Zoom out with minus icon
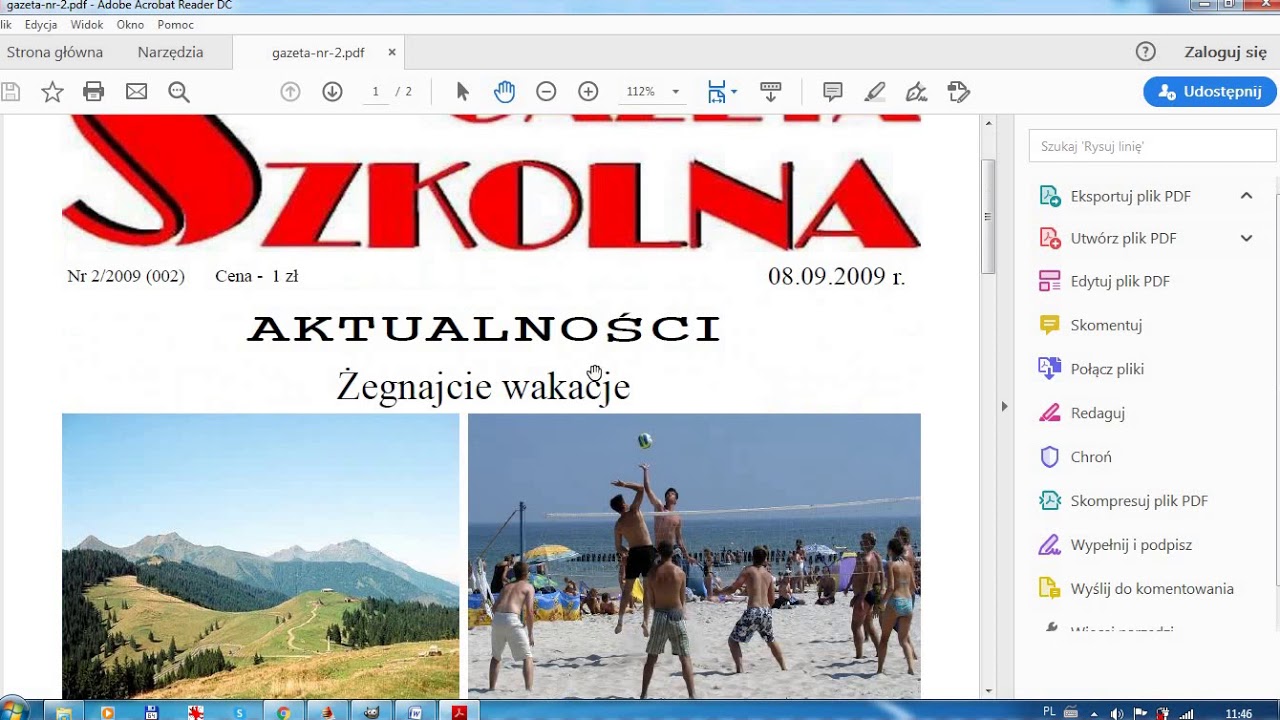This screenshot has width=1280, height=720. [x=546, y=92]
